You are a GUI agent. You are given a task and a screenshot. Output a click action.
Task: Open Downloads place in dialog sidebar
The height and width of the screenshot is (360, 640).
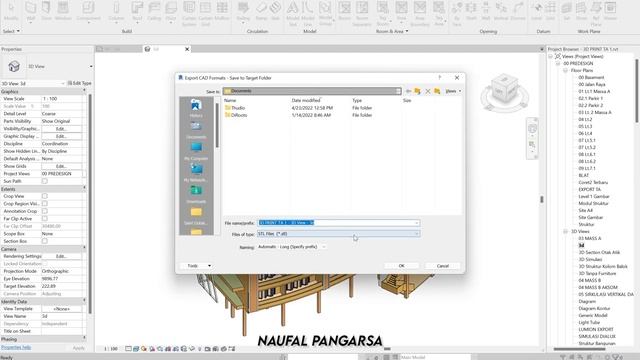click(196, 195)
